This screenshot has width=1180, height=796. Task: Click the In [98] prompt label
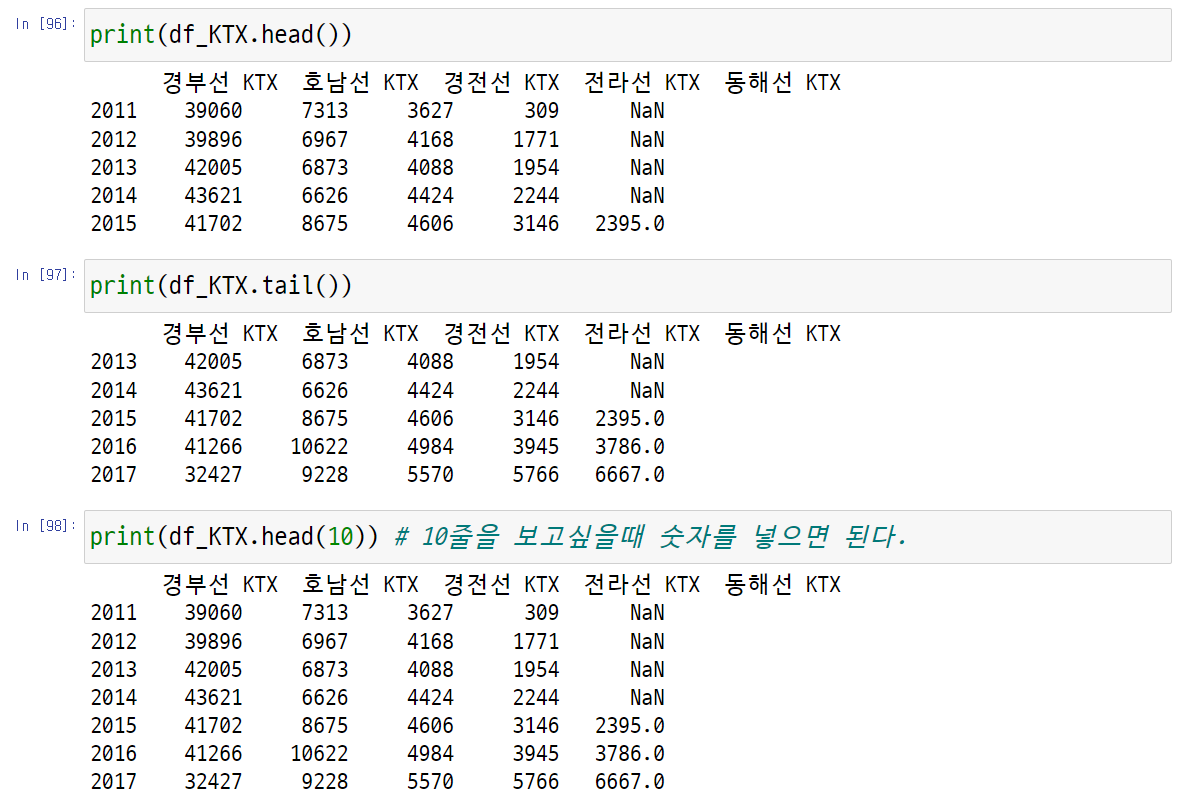pos(45,525)
